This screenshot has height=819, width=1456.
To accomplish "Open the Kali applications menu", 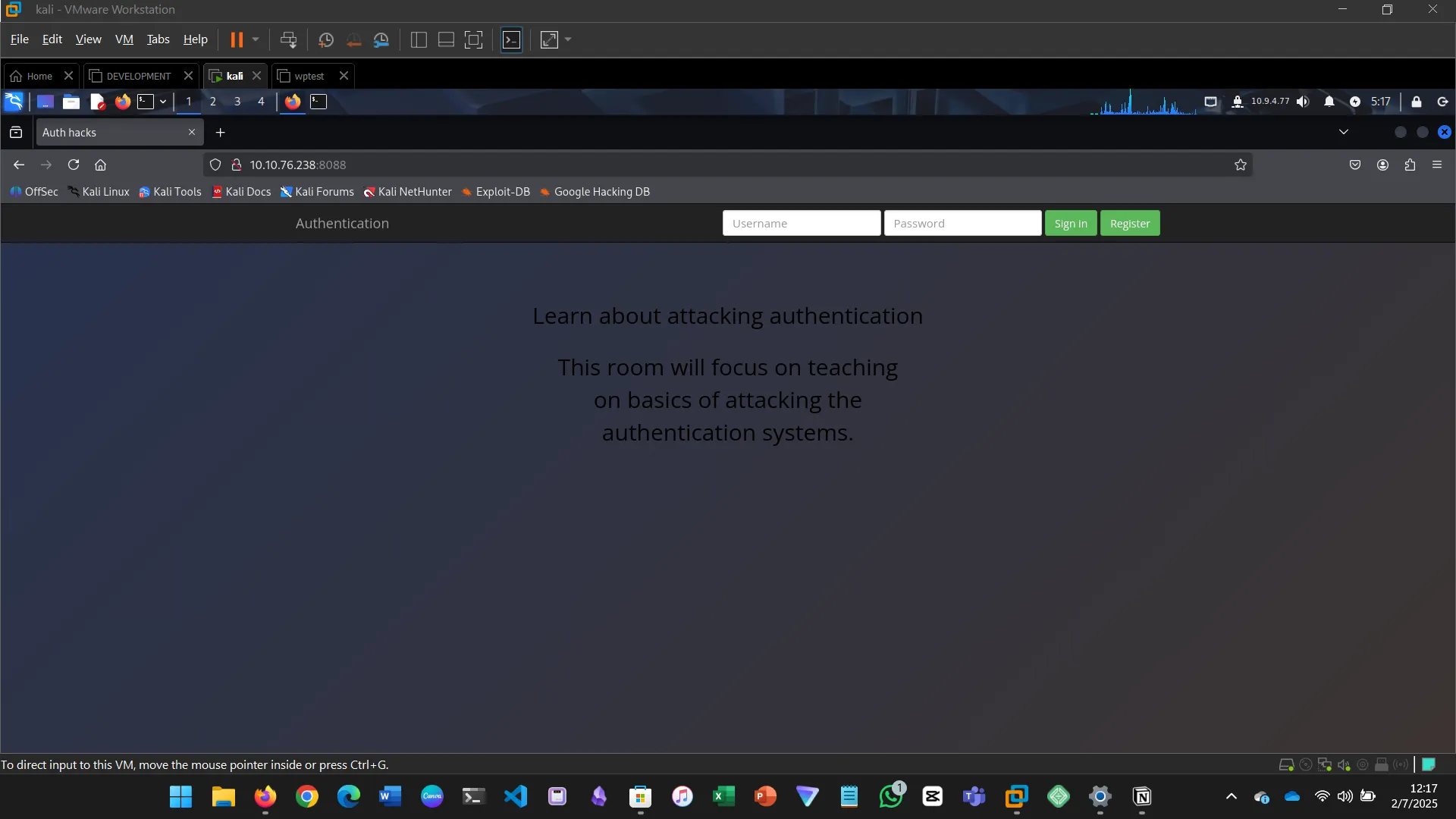I will point(14,101).
